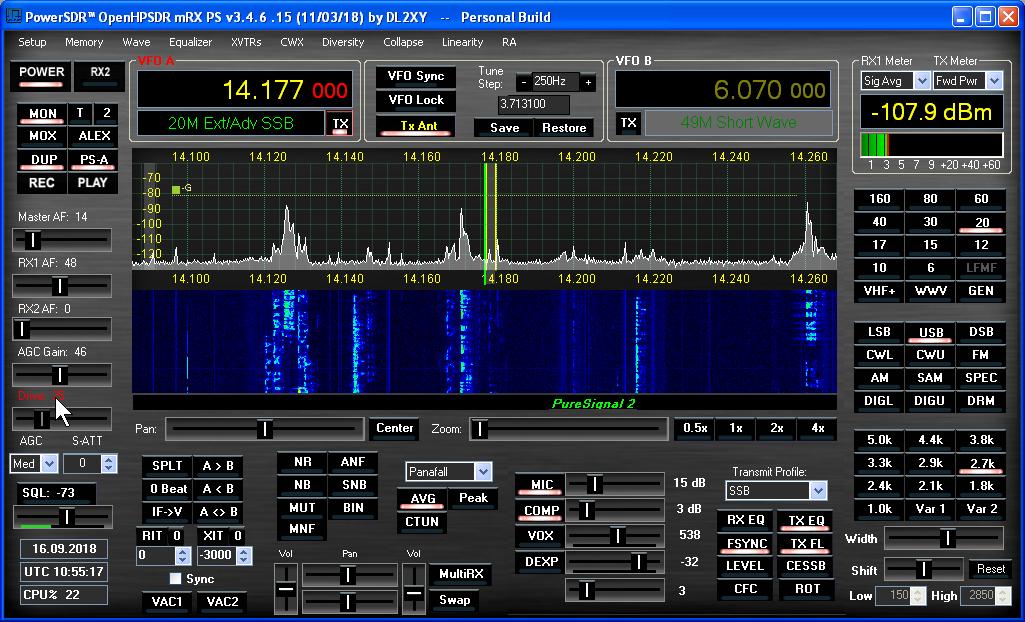Image resolution: width=1025 pixels, height=622 pixels.
Task: Adjust the Master AF volume slider
Action: click(61, 240)
